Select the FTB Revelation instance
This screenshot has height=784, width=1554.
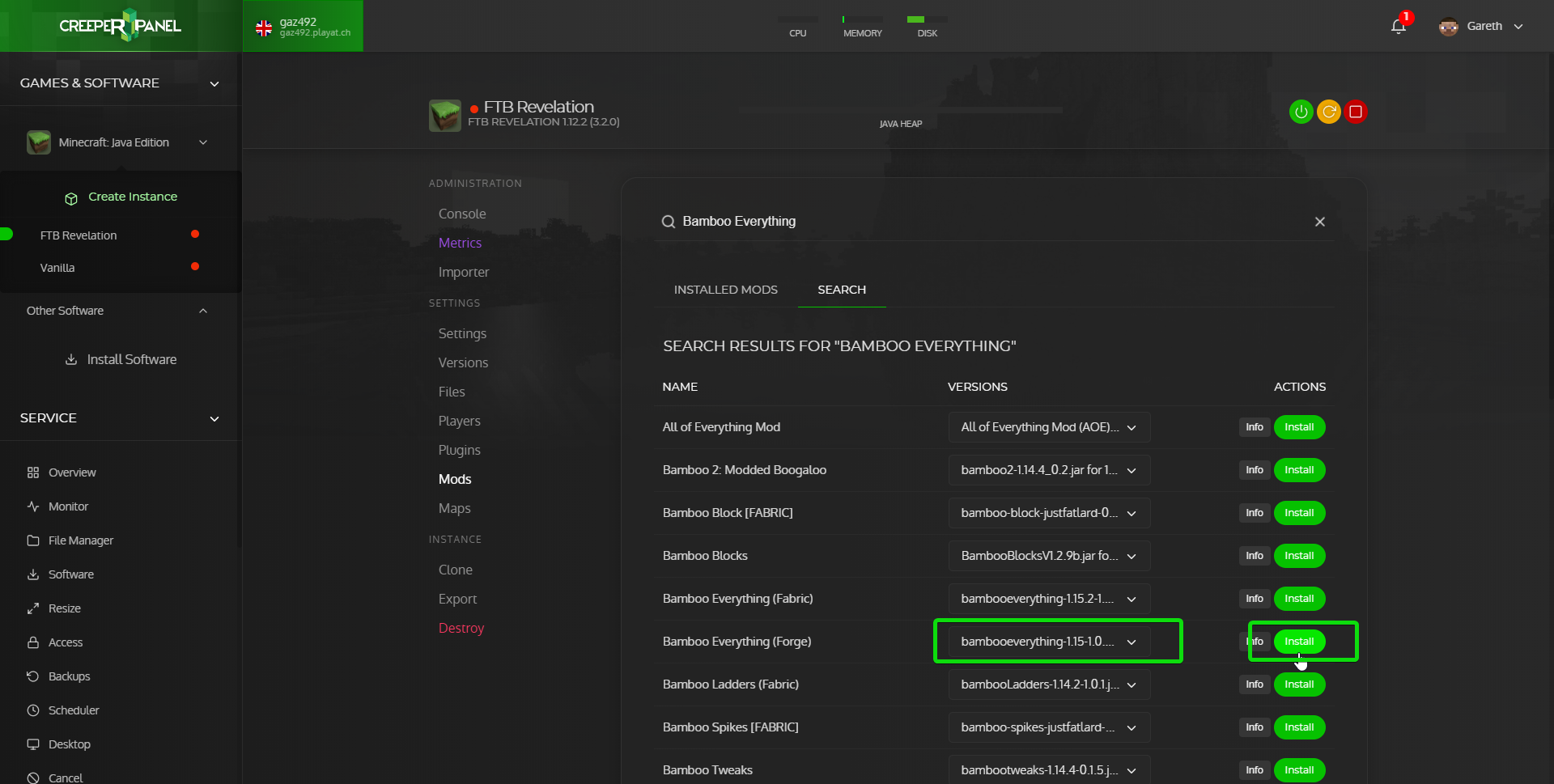[79, 235]
